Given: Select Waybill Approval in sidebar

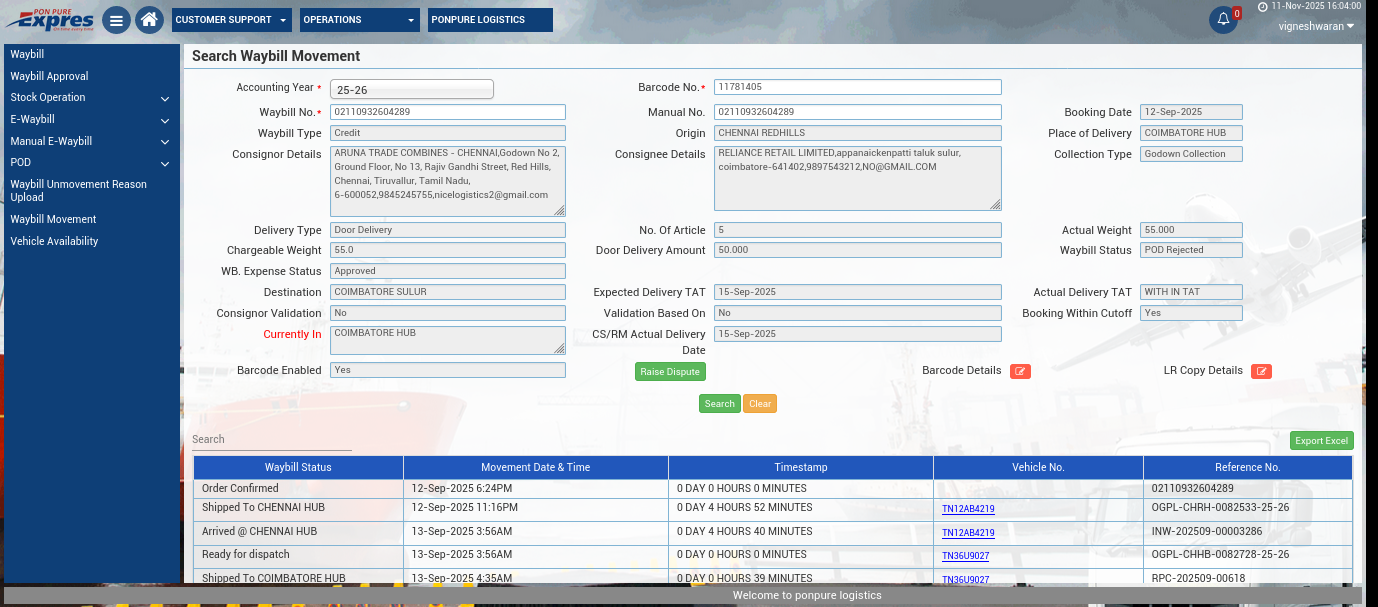Looking at the screenshot, I should click(50, 76).
